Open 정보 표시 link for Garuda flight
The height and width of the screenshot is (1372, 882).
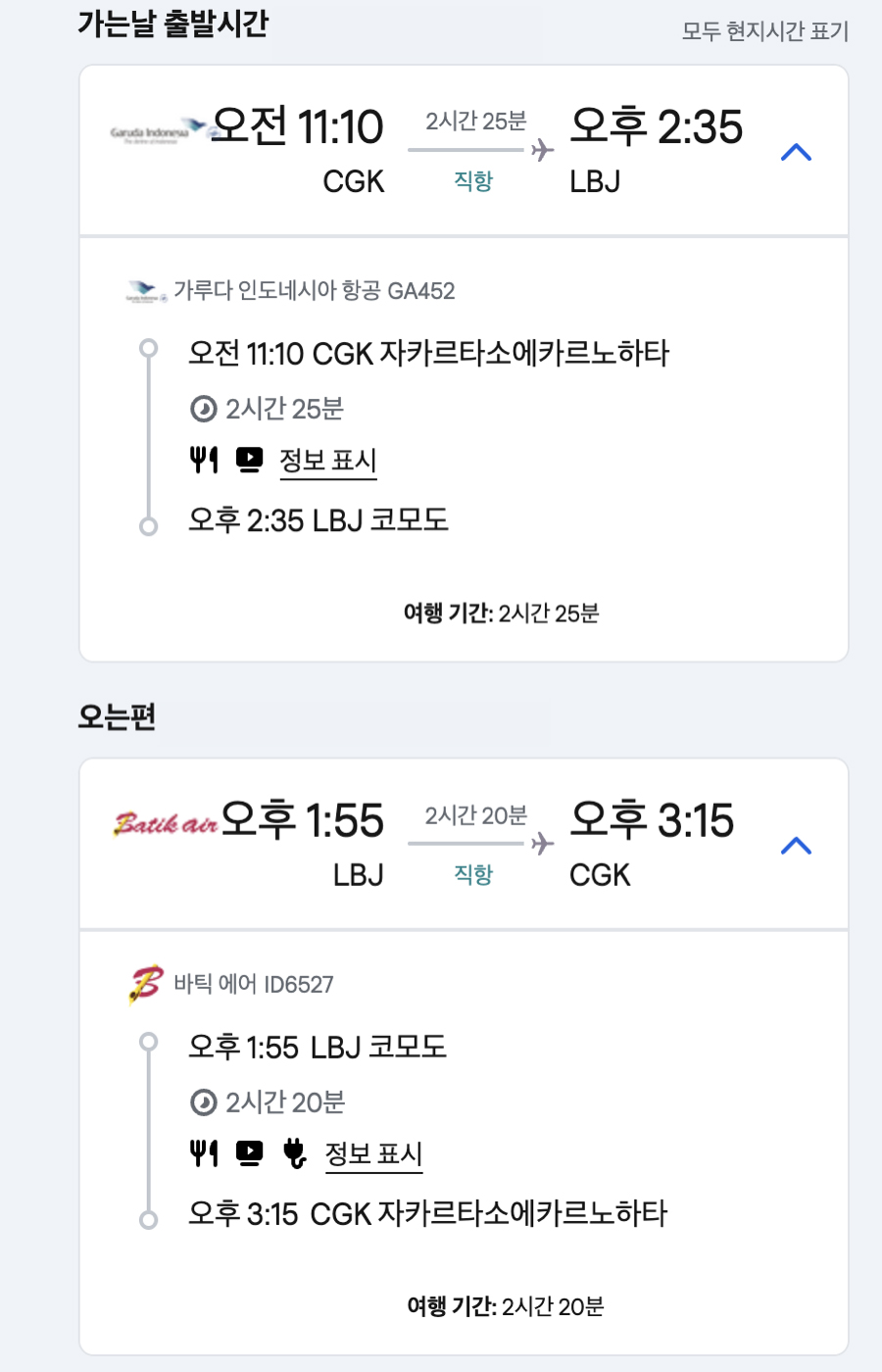[328, 461]
